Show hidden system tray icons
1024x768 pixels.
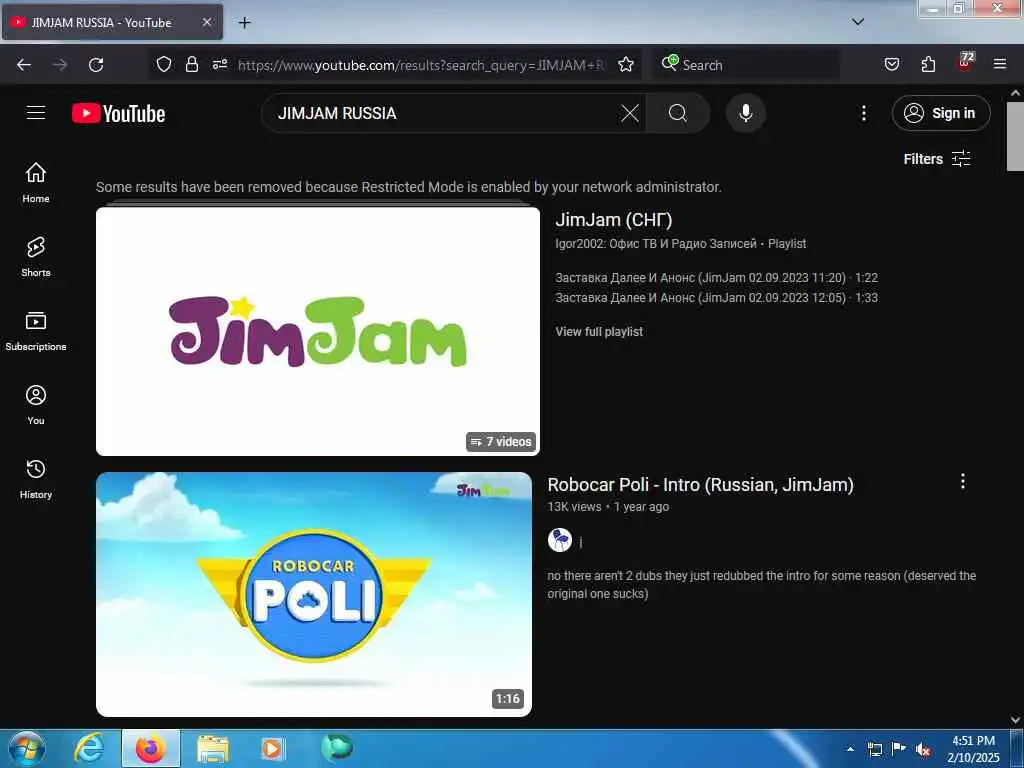(x=850, y=749)
